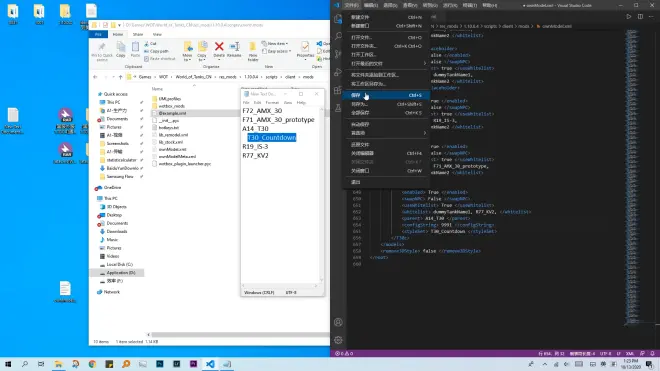Open the VS Code Extensions sidebar icon
Image resolution: width=660 pixels, height=371 pixels.
pyautogui.click(x=338, y=90)
